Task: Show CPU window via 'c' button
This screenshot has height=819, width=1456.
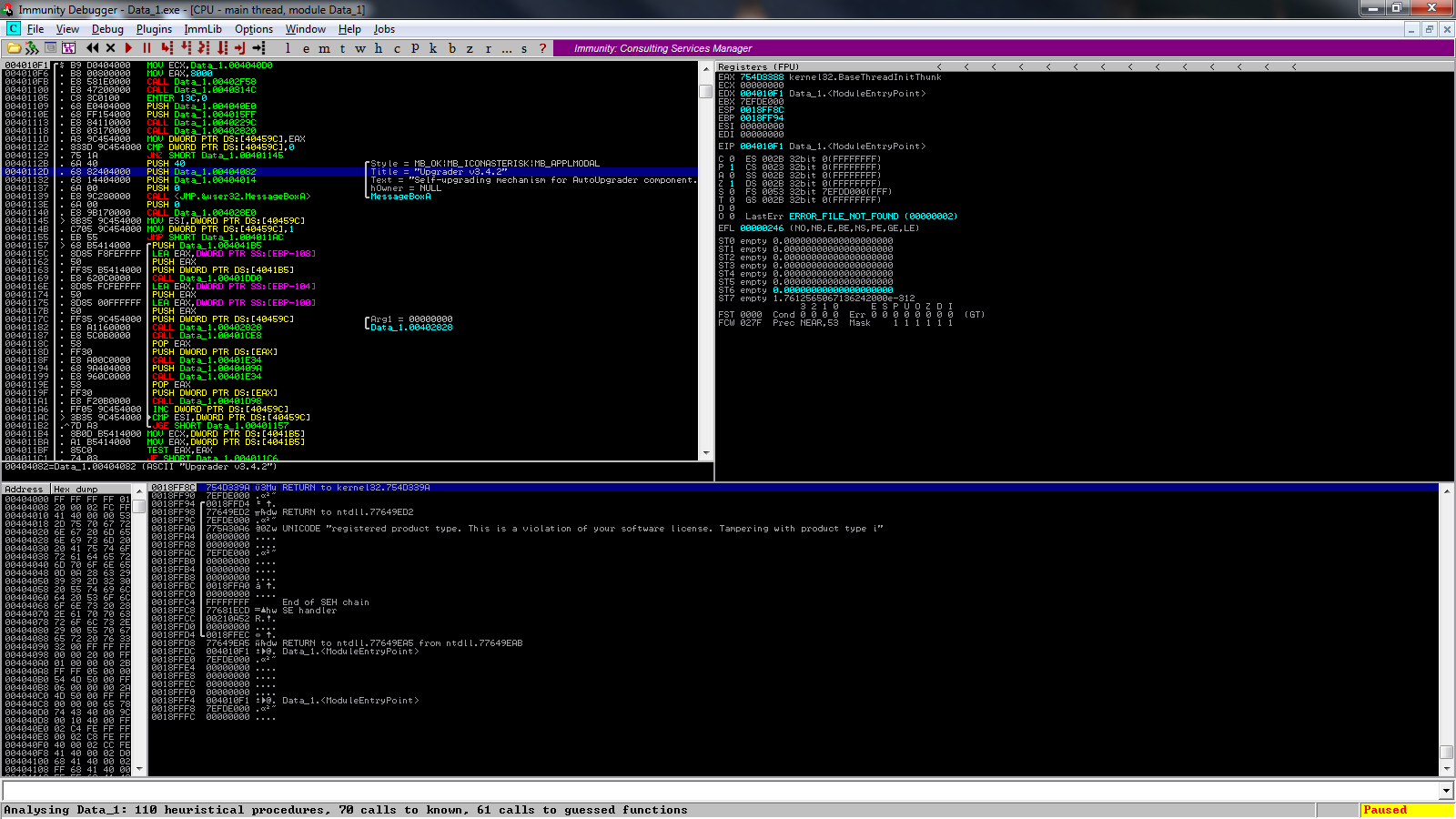Action: [x=397, y=48]
